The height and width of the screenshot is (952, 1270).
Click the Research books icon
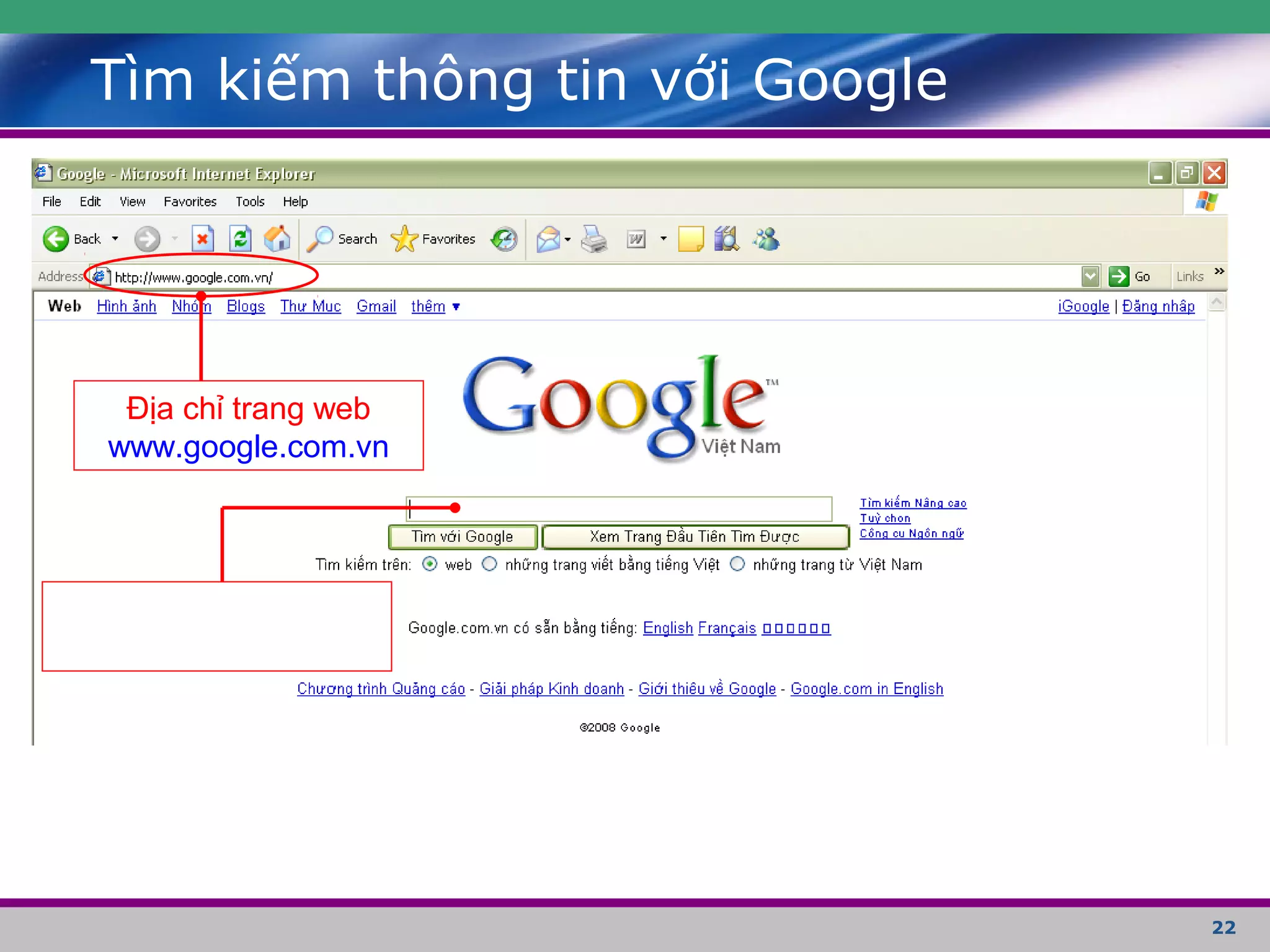(727, 239)
